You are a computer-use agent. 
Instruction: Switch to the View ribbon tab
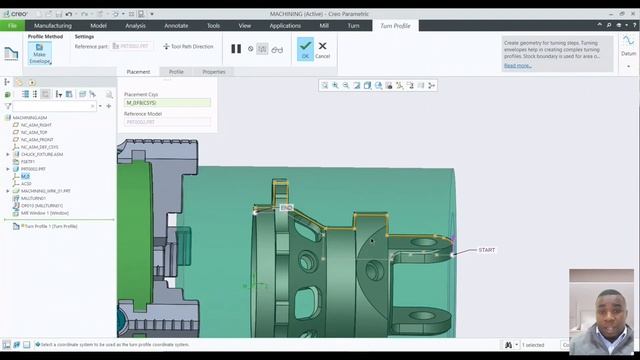click(245, 26)
